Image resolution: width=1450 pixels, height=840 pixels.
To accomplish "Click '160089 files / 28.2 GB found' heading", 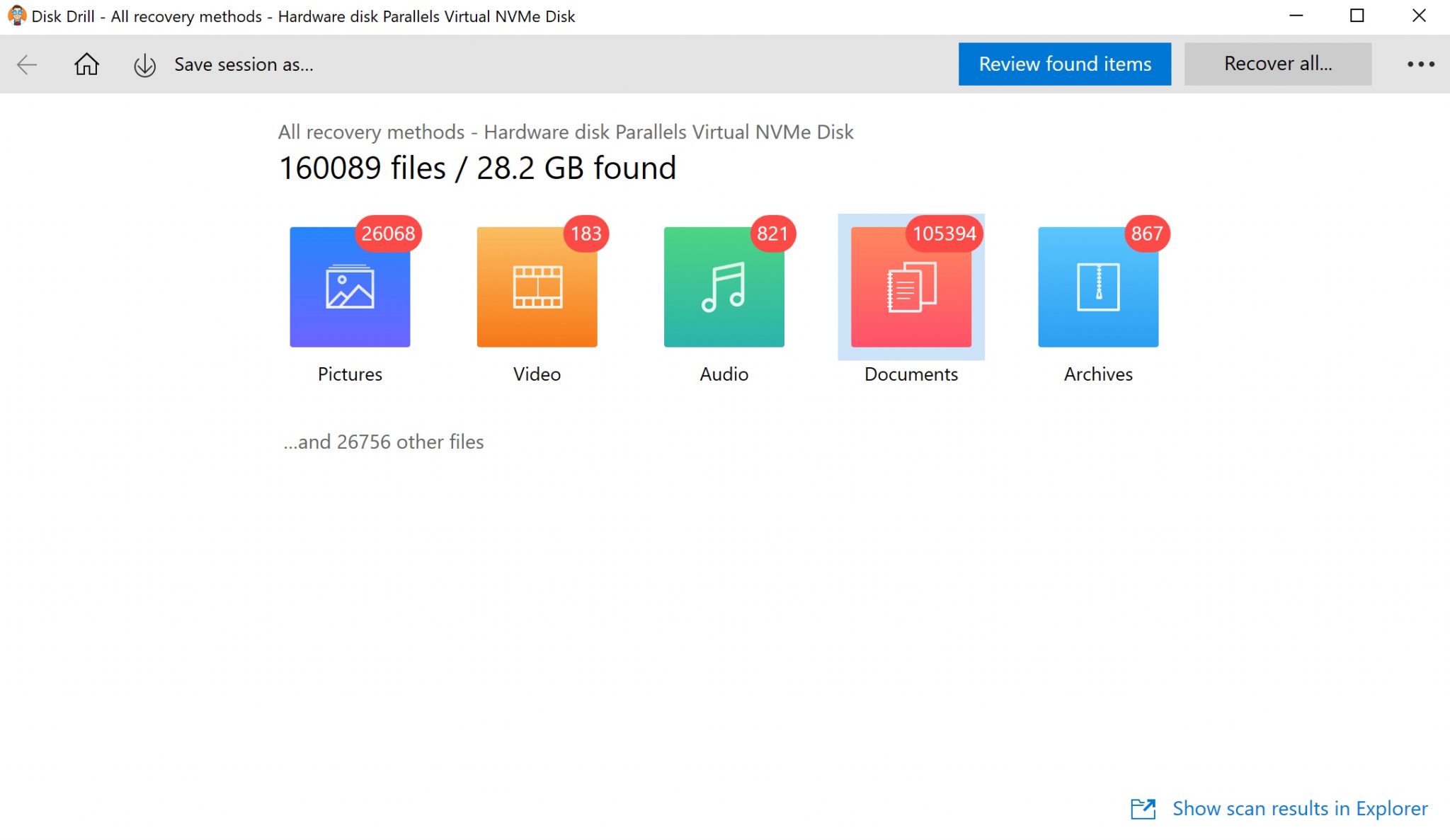I will (x=478, y=168).
